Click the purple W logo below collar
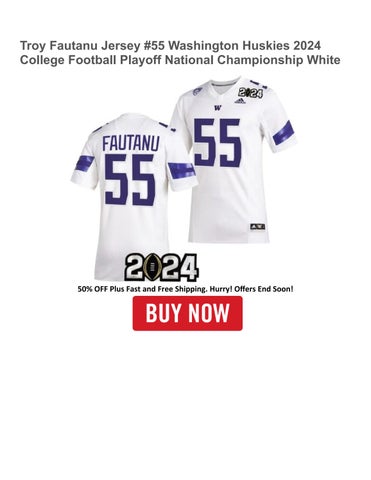The height and width of the screenshot is (480, 371). coord(218,108)
